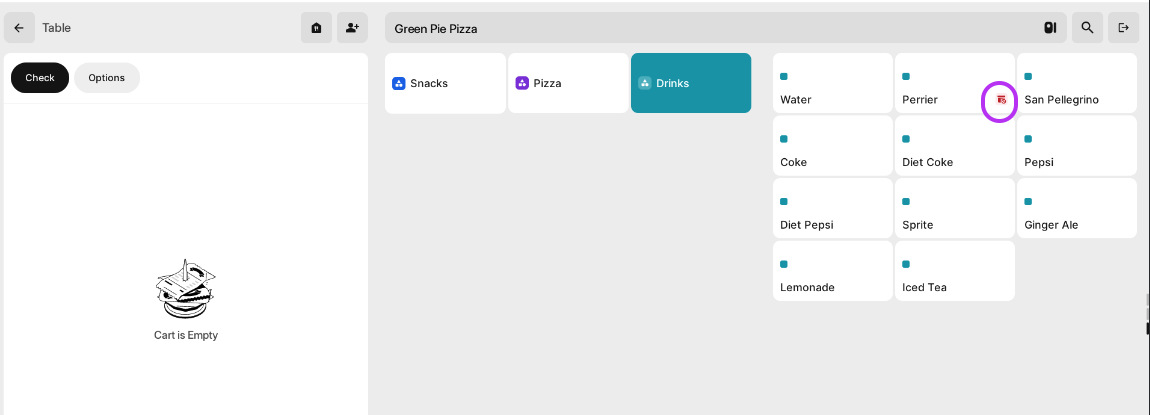Click the purple Pizza category icon
The width and height of the screenshot is (1150, 415).
click(x=522, y=84)
